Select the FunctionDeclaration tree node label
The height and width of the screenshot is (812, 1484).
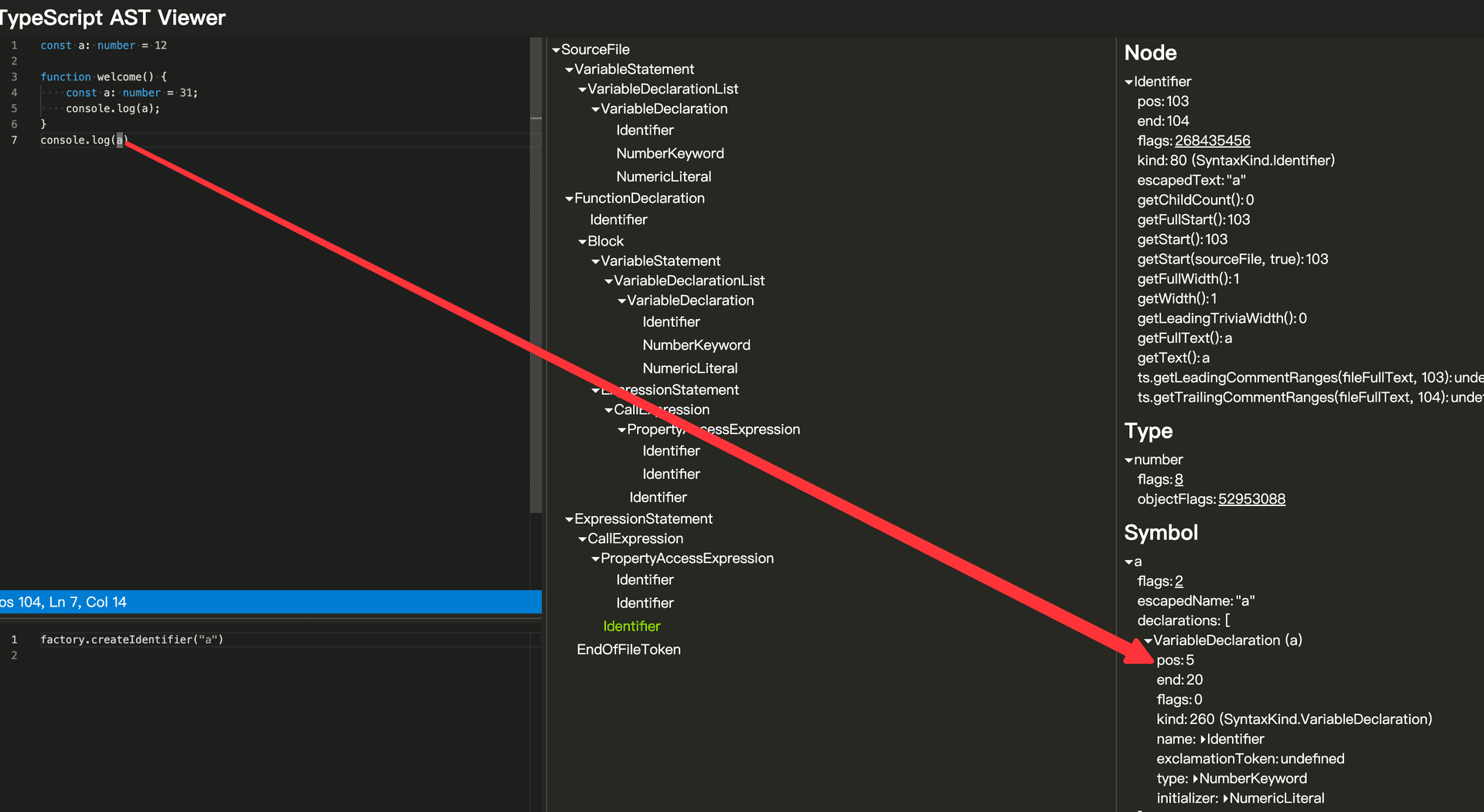coord(639,199)
